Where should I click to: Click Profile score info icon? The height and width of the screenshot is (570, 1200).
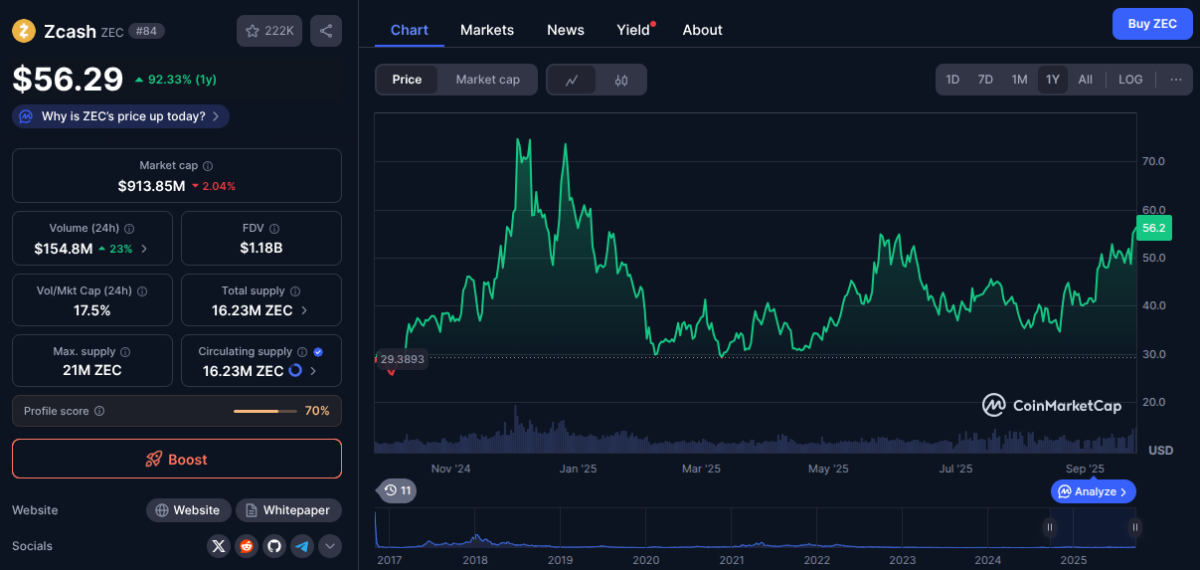click(x=99, y=411)
